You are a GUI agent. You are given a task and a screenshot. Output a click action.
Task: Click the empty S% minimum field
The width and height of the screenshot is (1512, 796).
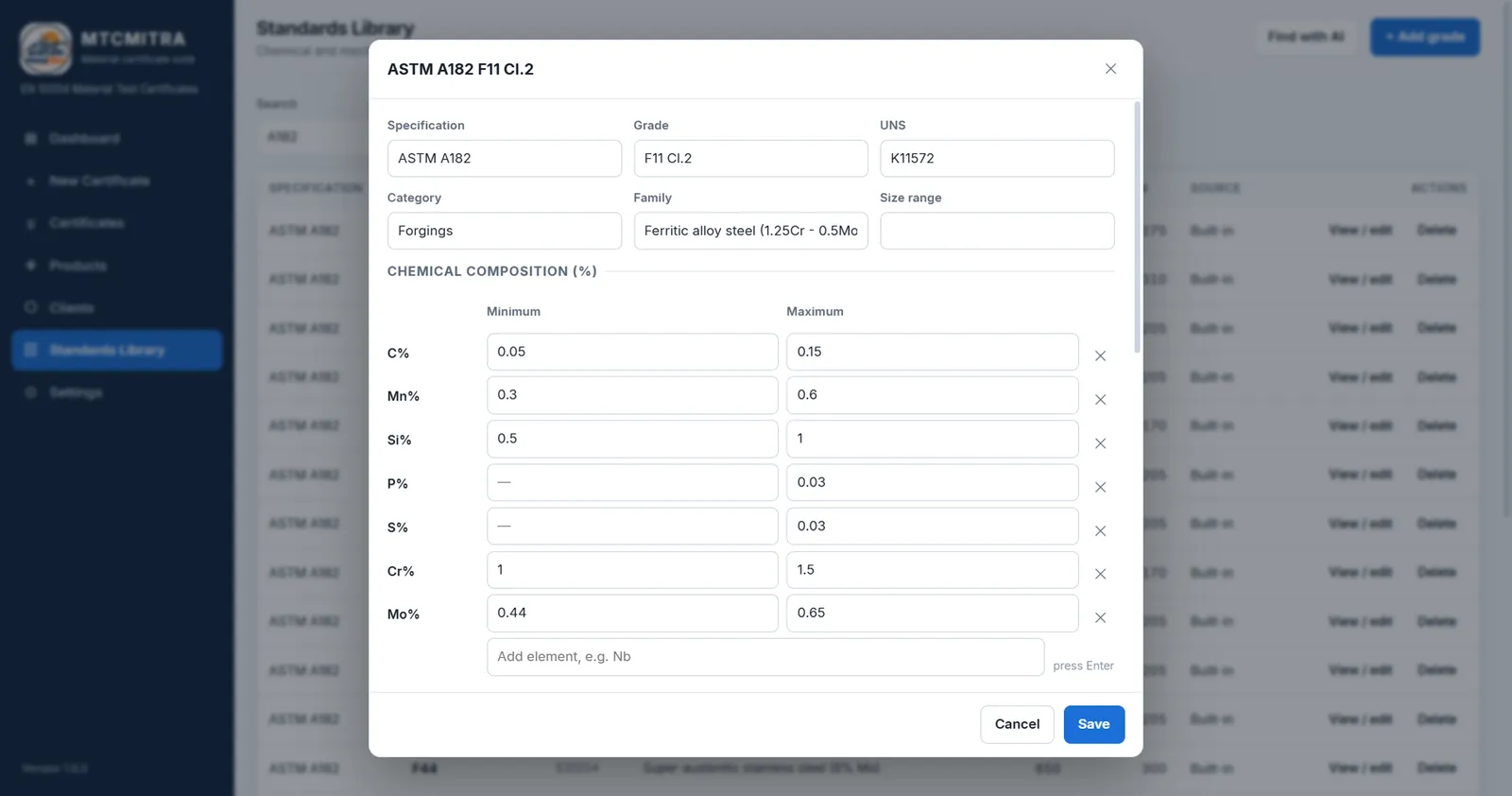tap(632, 526)
